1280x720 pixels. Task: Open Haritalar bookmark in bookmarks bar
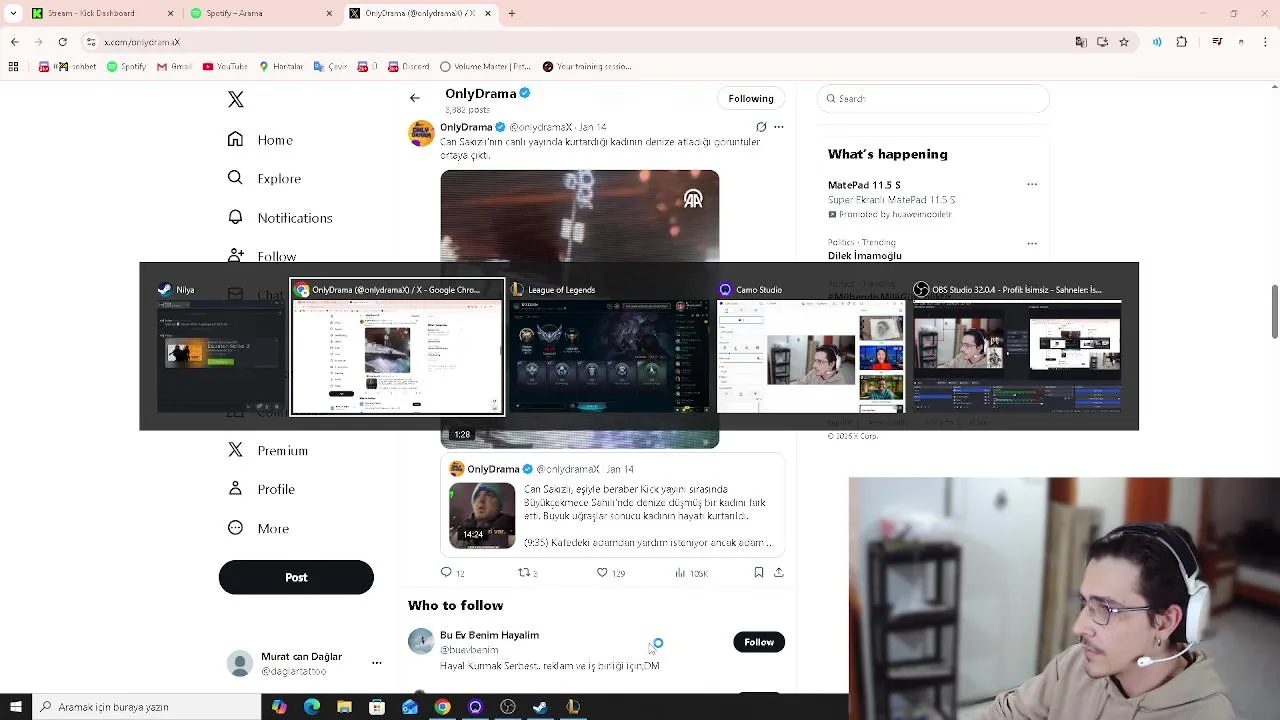point(281,67)
